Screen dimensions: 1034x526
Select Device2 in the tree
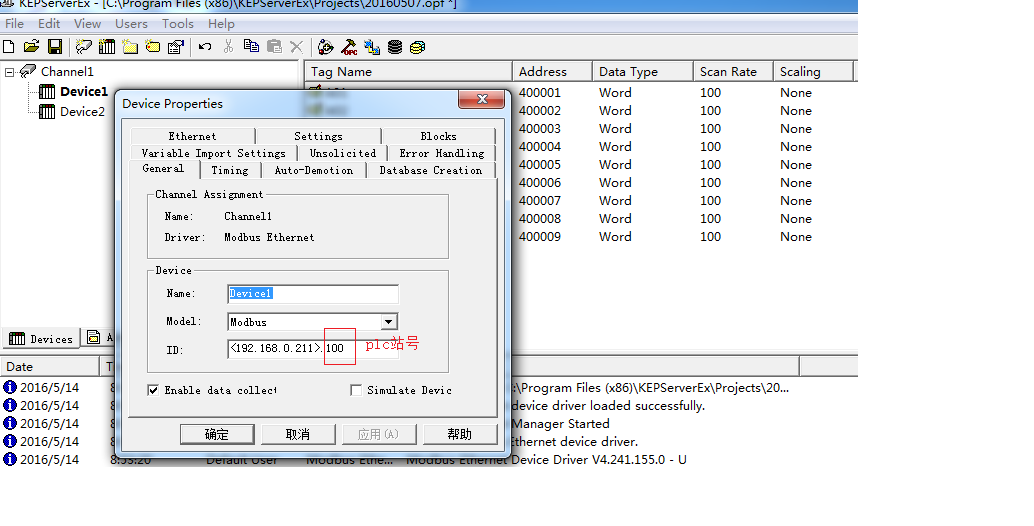82,111
